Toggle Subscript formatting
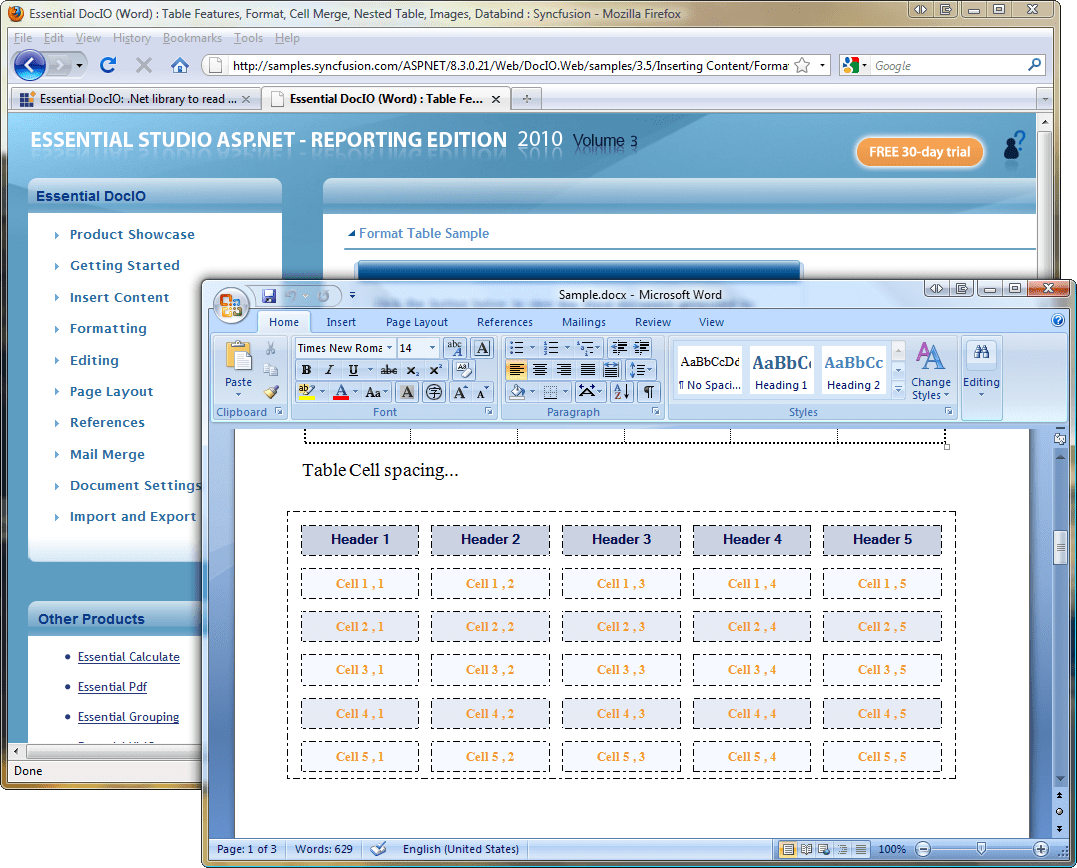The image size is (1077, 868). pos(412,370)
